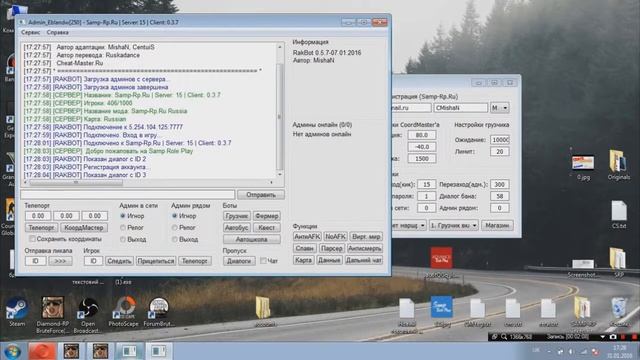The height and width of the screenshot is (360, 640).
Task: Click the Телепорт button under coordinates
Action: pyautogui.click(x=41, y=227)
